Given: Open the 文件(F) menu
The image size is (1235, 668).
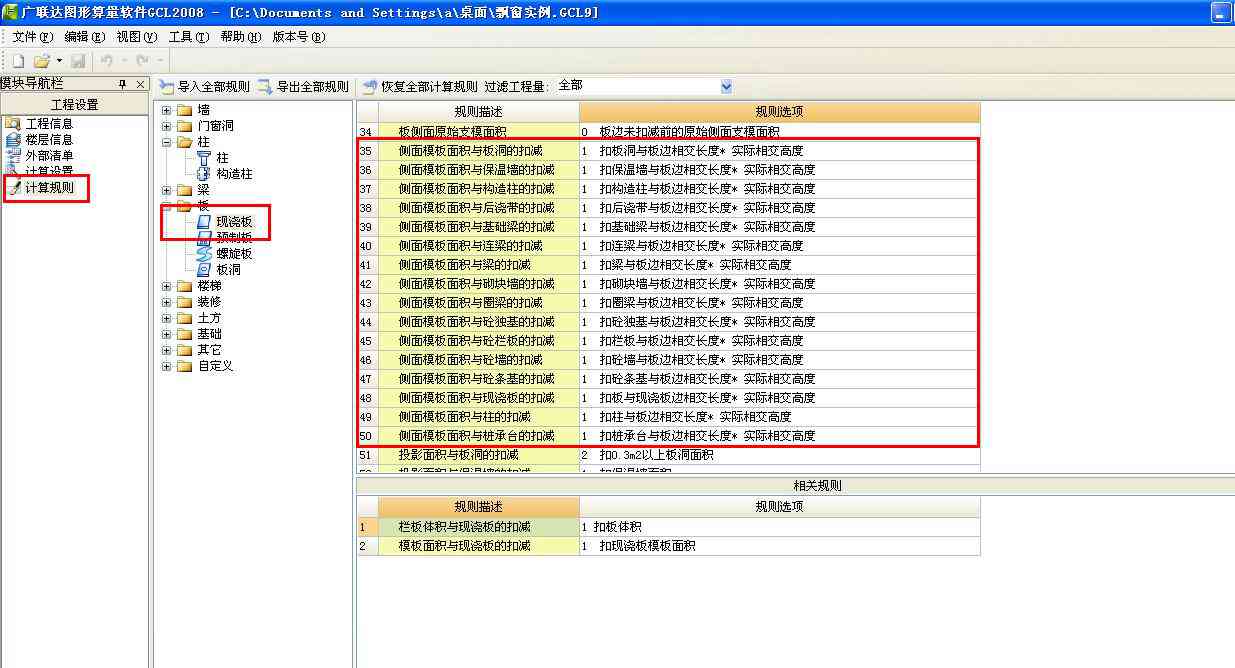Looking at the screenshot, I should tap(32, 37).
